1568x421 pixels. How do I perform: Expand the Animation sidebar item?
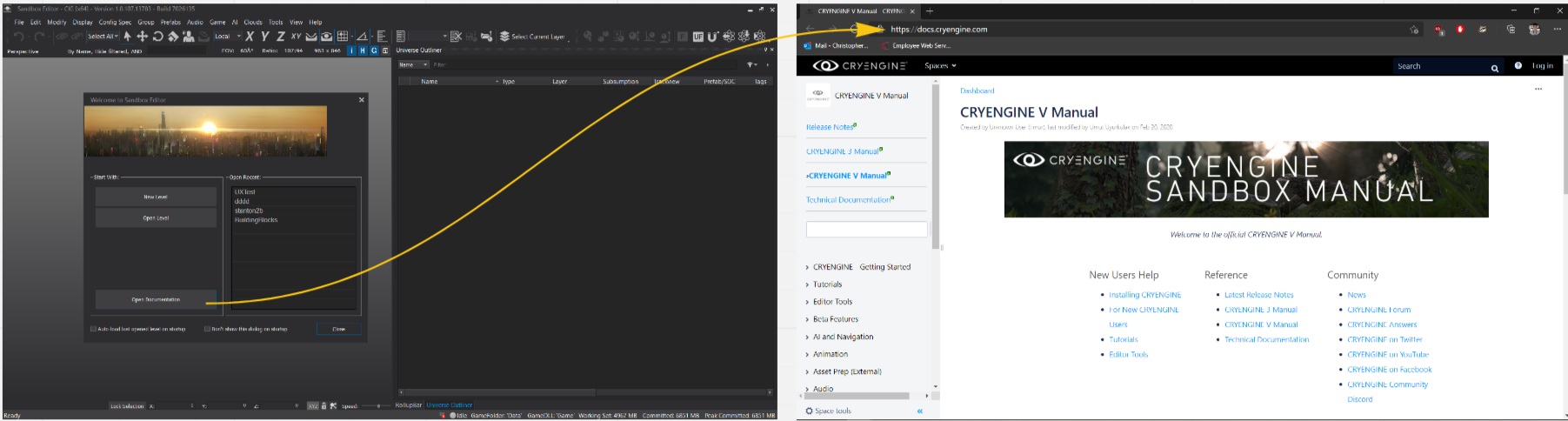tap(807, 354)
